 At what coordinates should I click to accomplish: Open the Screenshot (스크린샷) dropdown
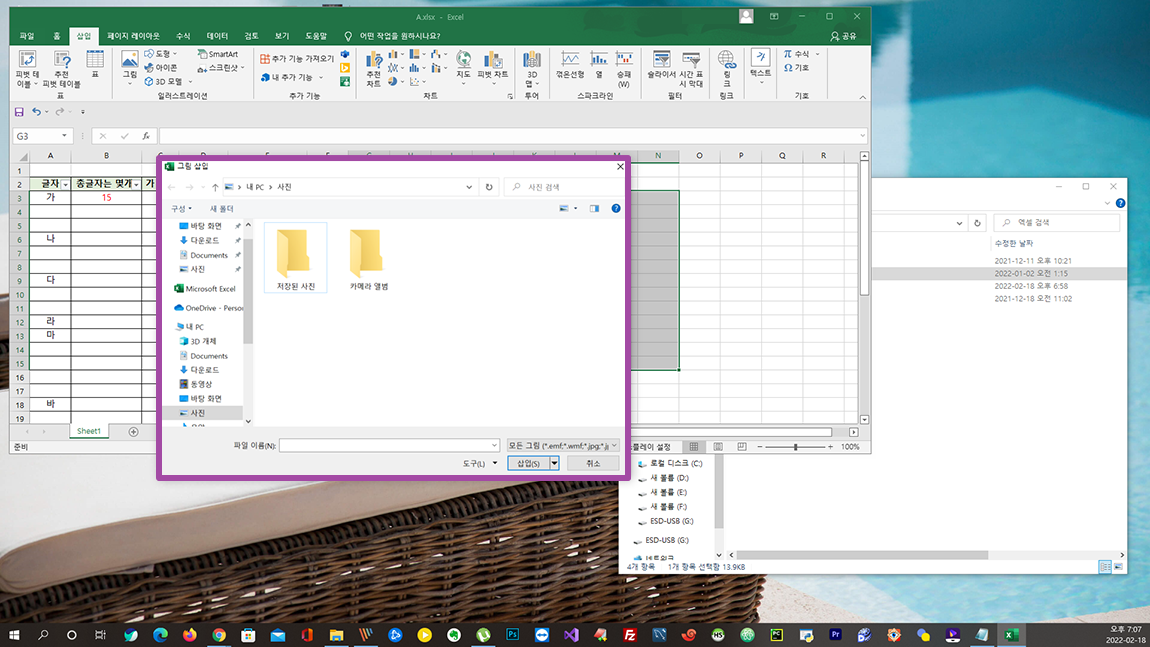221,67
